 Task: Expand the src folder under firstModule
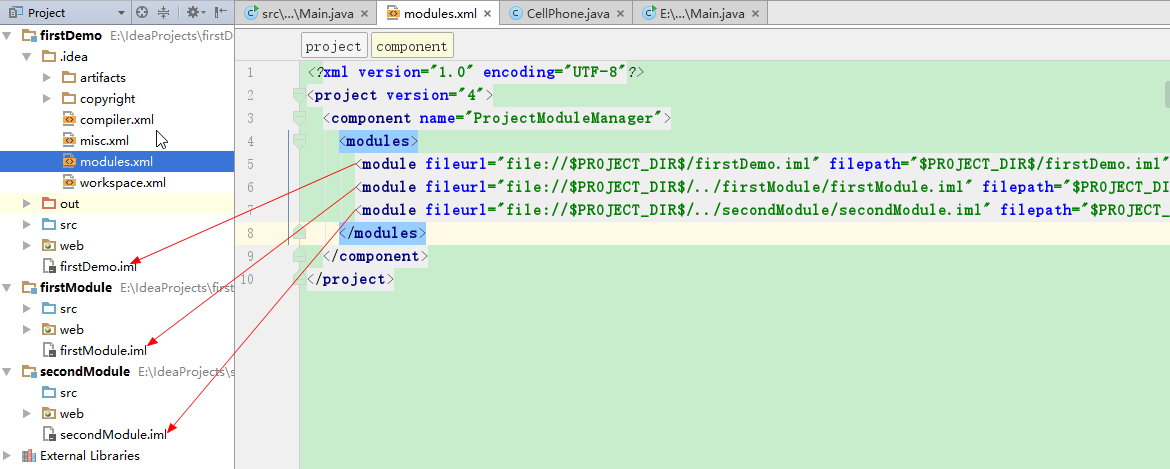27,309
